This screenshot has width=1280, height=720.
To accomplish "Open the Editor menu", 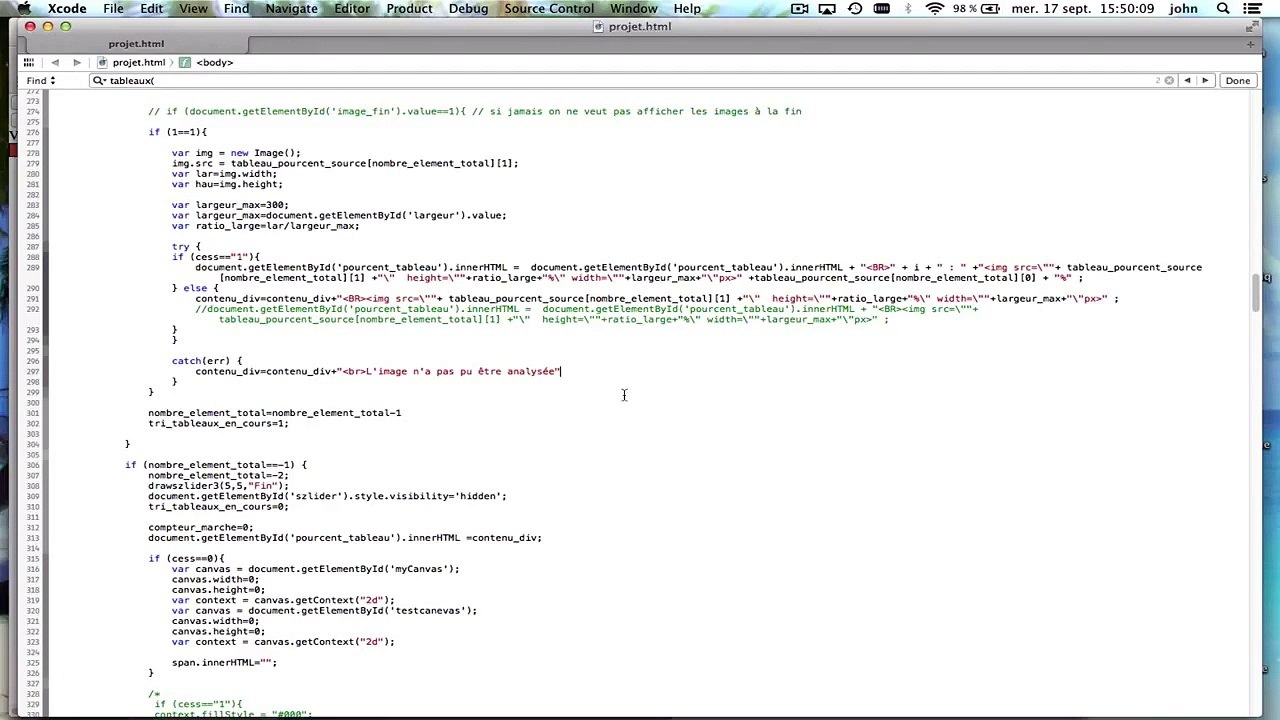I will 352,9.
